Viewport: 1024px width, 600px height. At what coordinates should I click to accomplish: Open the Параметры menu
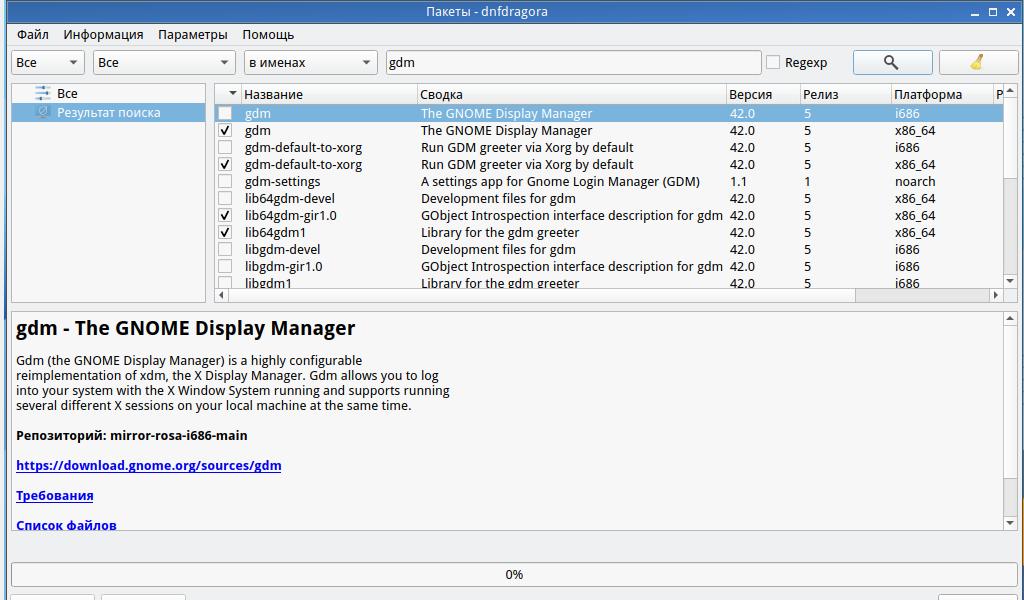[x=192, y=34]
